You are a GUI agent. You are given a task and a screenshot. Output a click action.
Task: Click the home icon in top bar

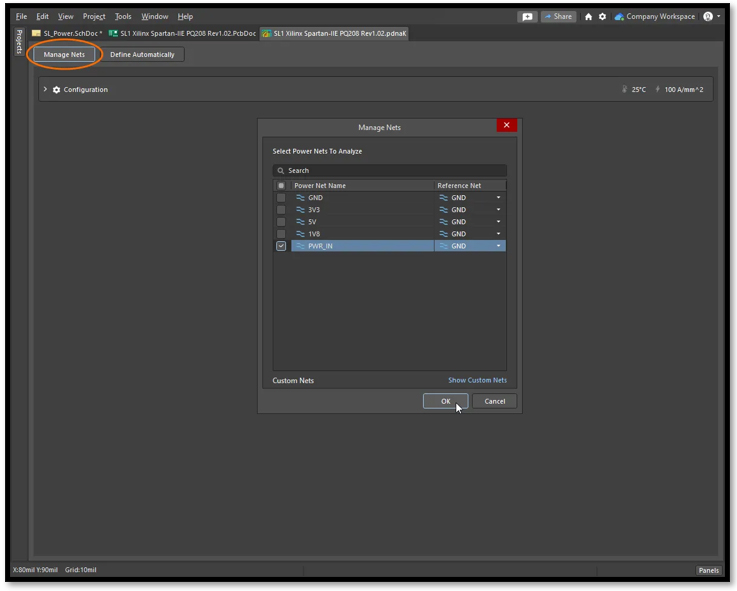click(588, 16)
